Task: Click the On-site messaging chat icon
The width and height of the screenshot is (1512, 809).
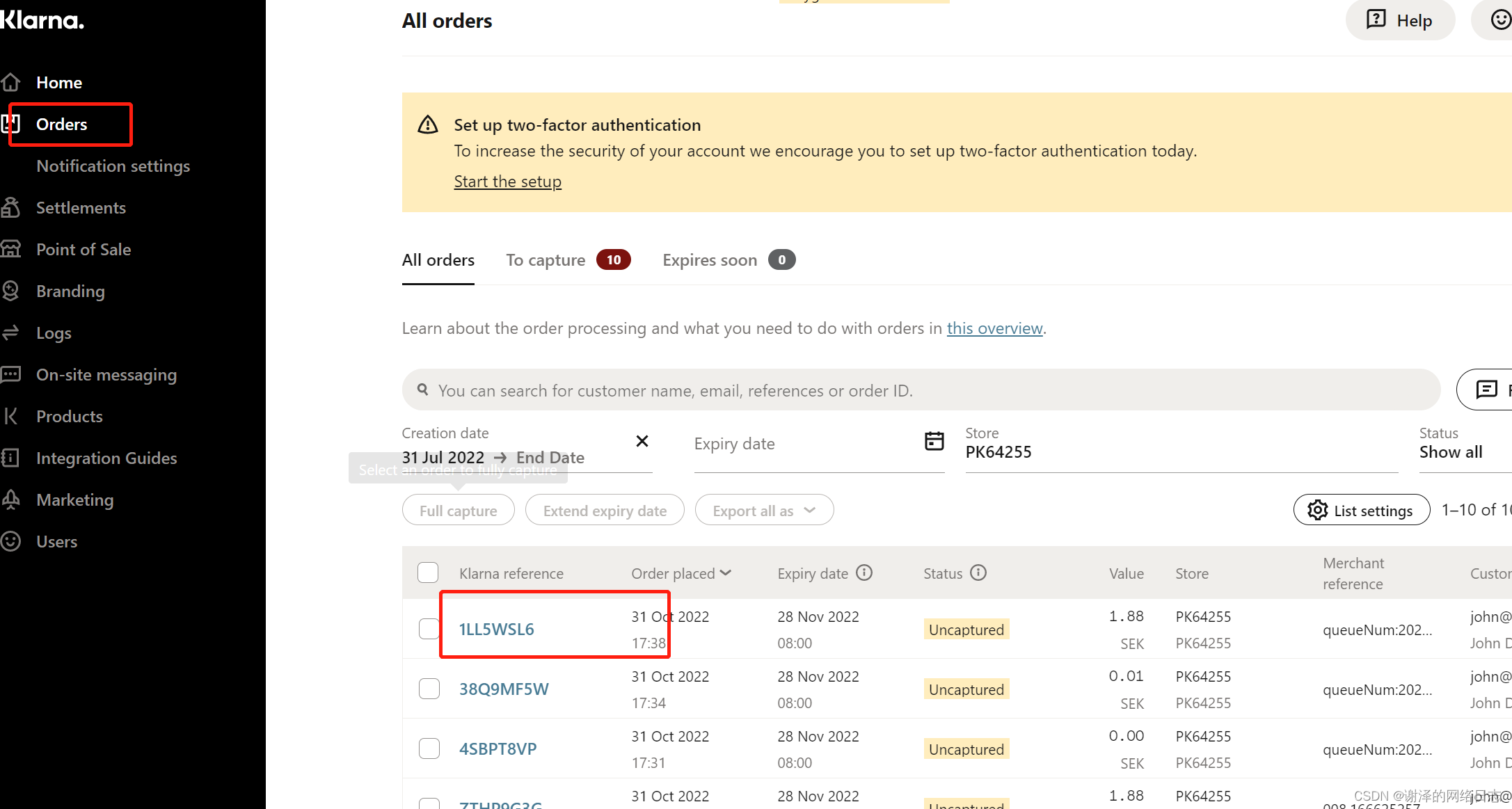Action: (10, 374)
